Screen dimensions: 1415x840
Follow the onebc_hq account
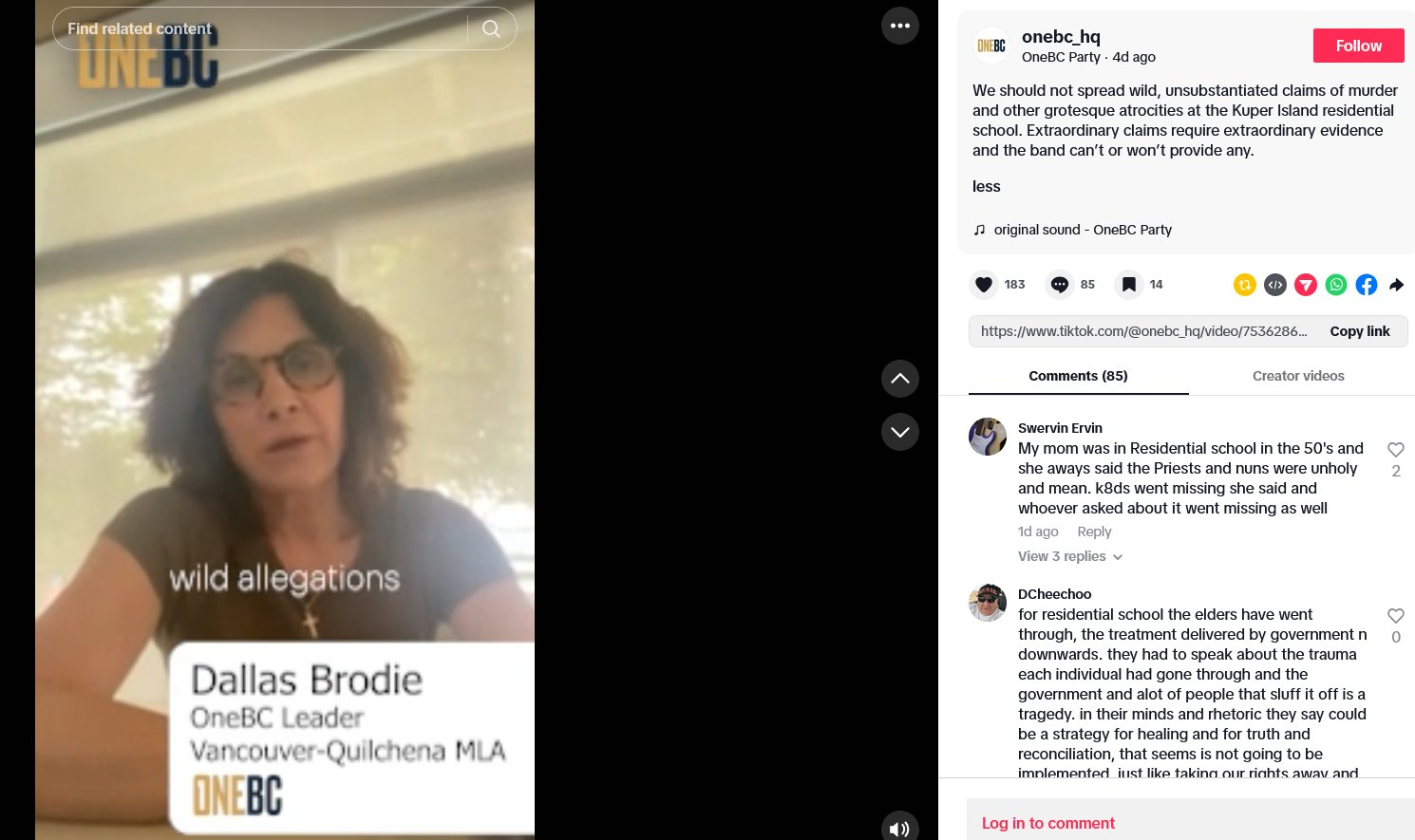coord(1358,46)
